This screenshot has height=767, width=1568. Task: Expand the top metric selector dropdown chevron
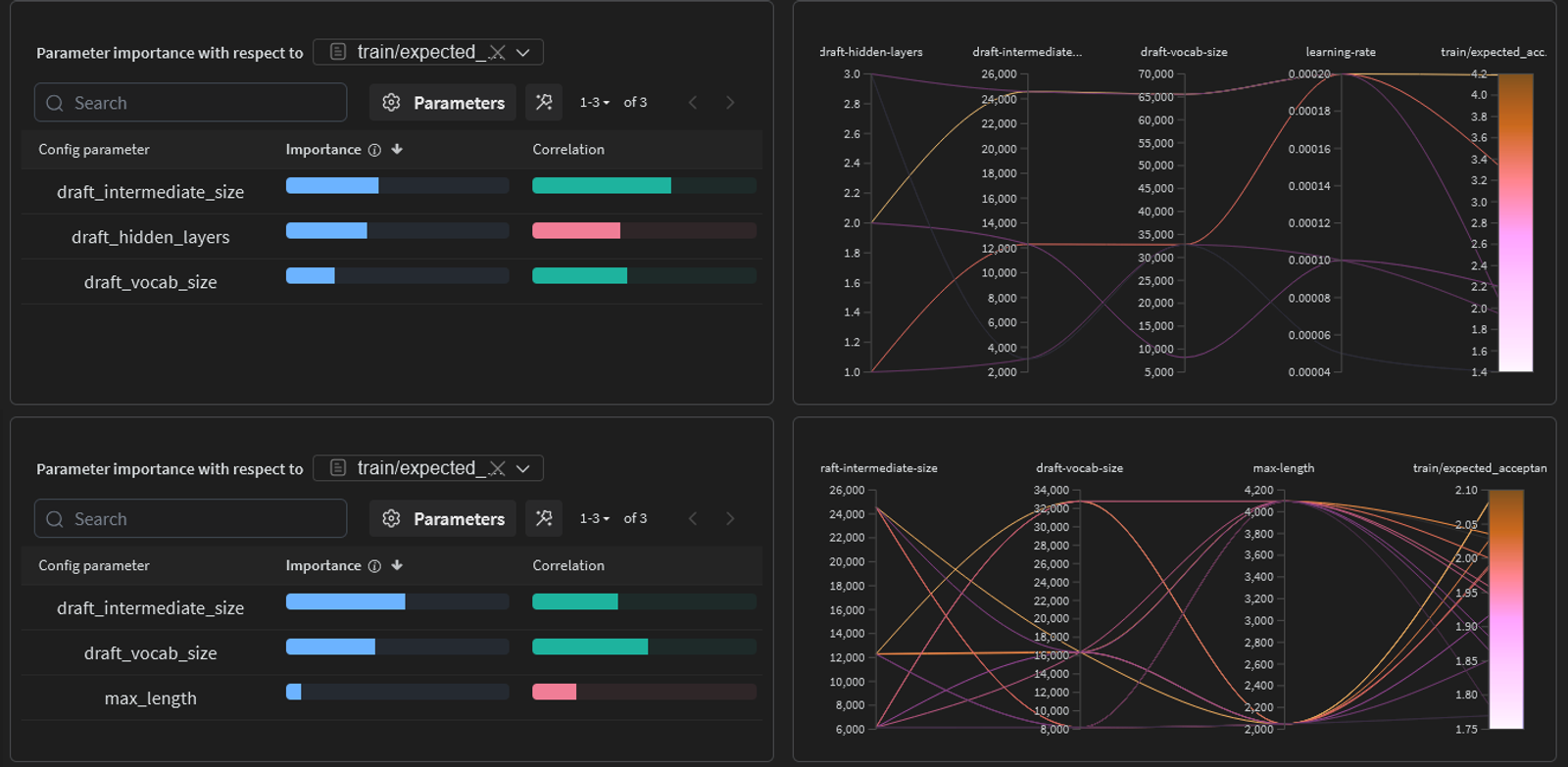523,53
